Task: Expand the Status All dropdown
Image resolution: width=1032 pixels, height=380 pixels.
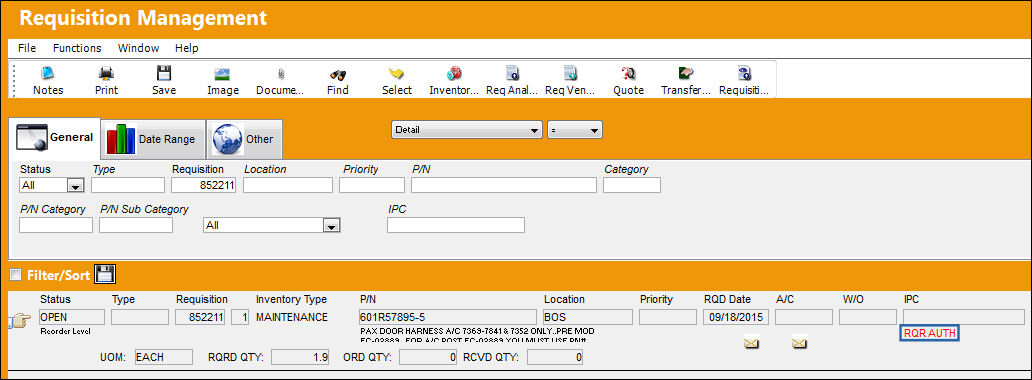Action: point(76,186)
